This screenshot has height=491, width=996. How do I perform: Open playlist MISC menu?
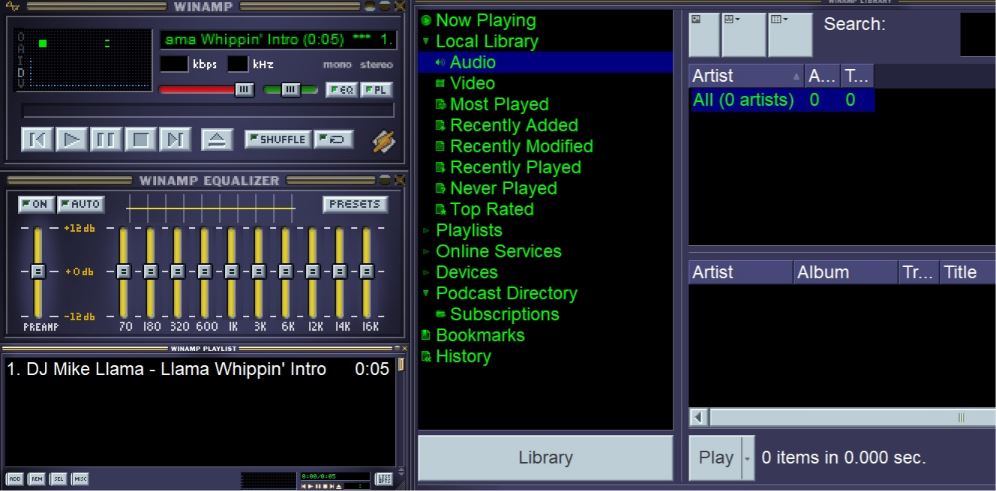[80, 478]
